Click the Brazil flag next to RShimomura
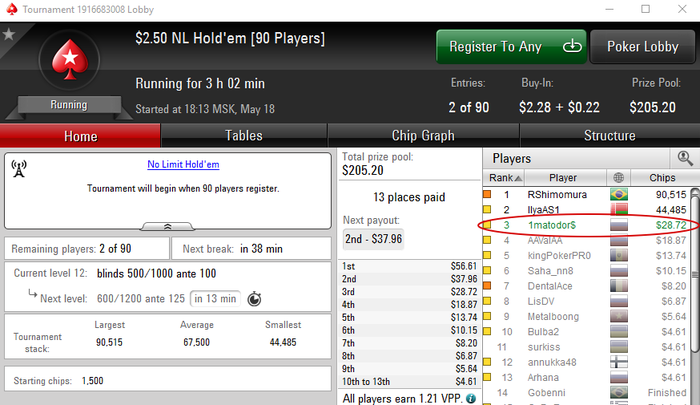Viewport: 700px width, 405px height. (619, 195)
